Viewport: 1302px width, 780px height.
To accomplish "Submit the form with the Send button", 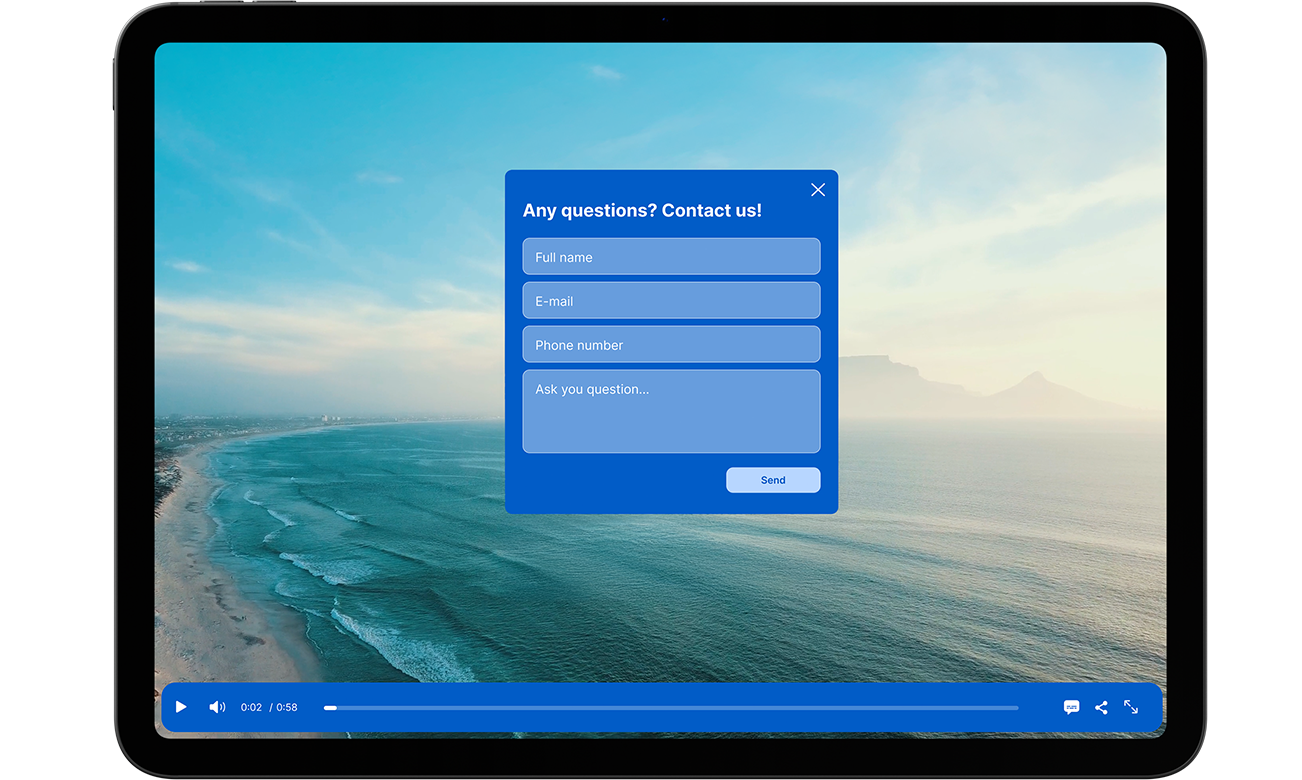I will tap(773, 480).
